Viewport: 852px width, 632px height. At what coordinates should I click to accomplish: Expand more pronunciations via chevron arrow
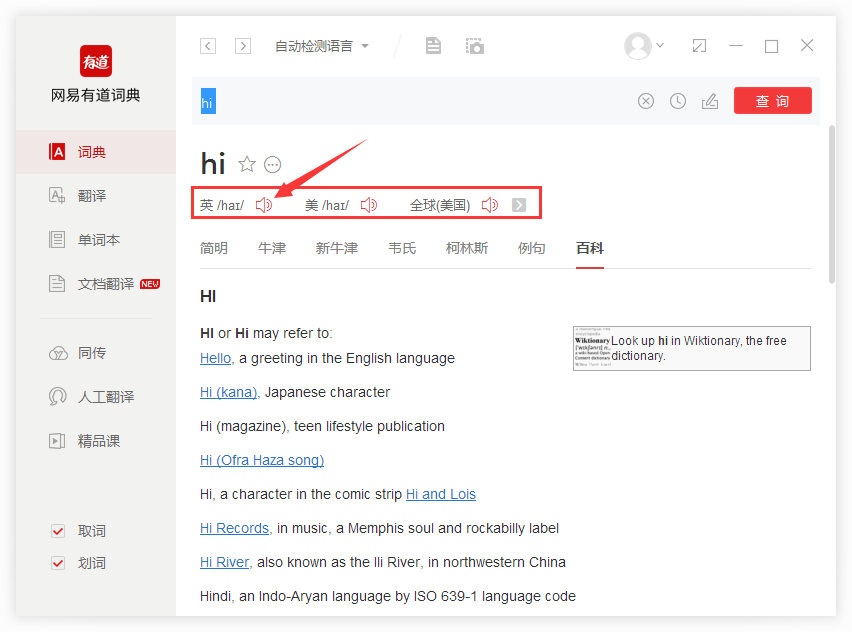click(518, 203)
